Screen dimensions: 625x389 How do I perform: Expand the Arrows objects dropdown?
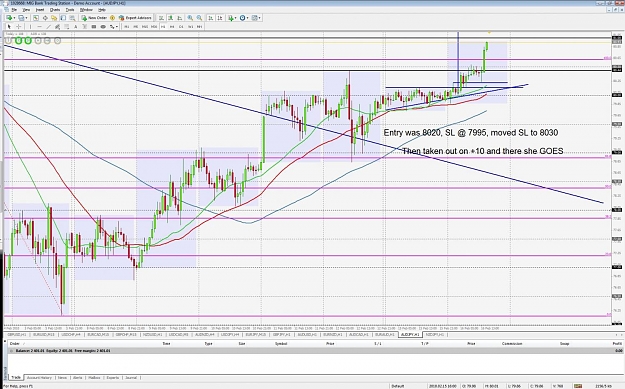(x=117, y=27)
